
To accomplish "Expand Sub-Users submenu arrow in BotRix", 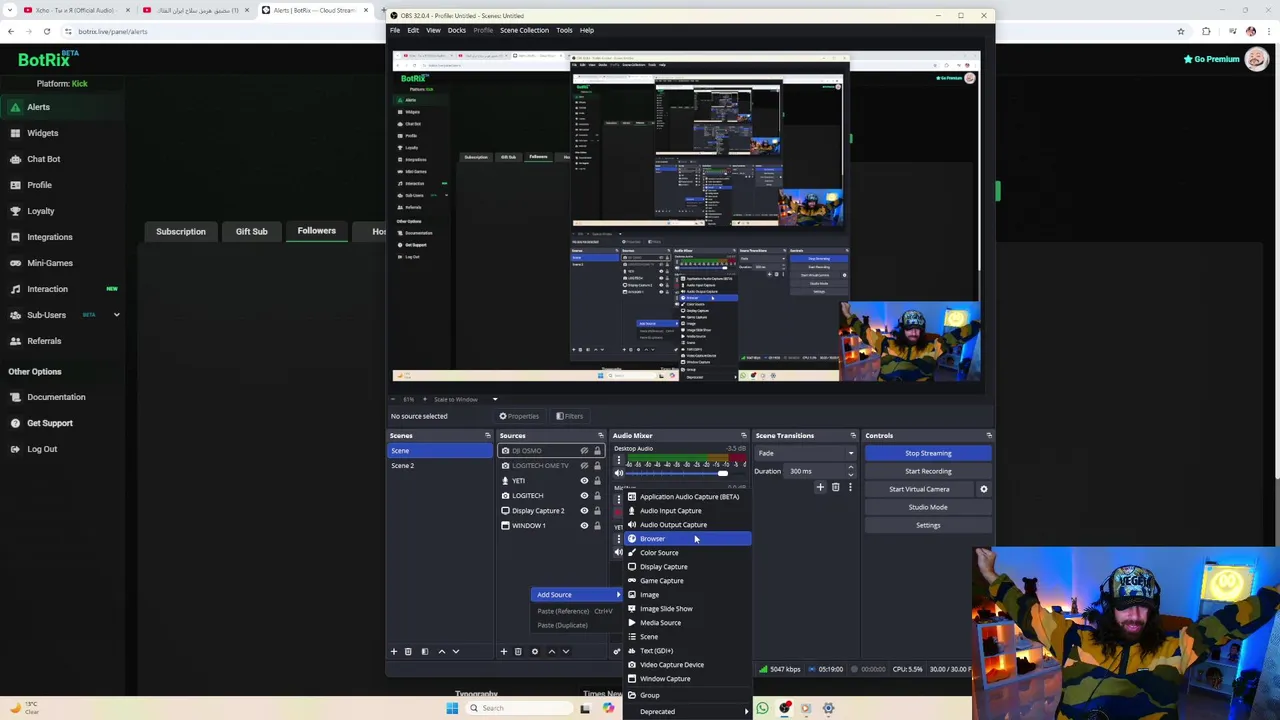I will (116, 315).
